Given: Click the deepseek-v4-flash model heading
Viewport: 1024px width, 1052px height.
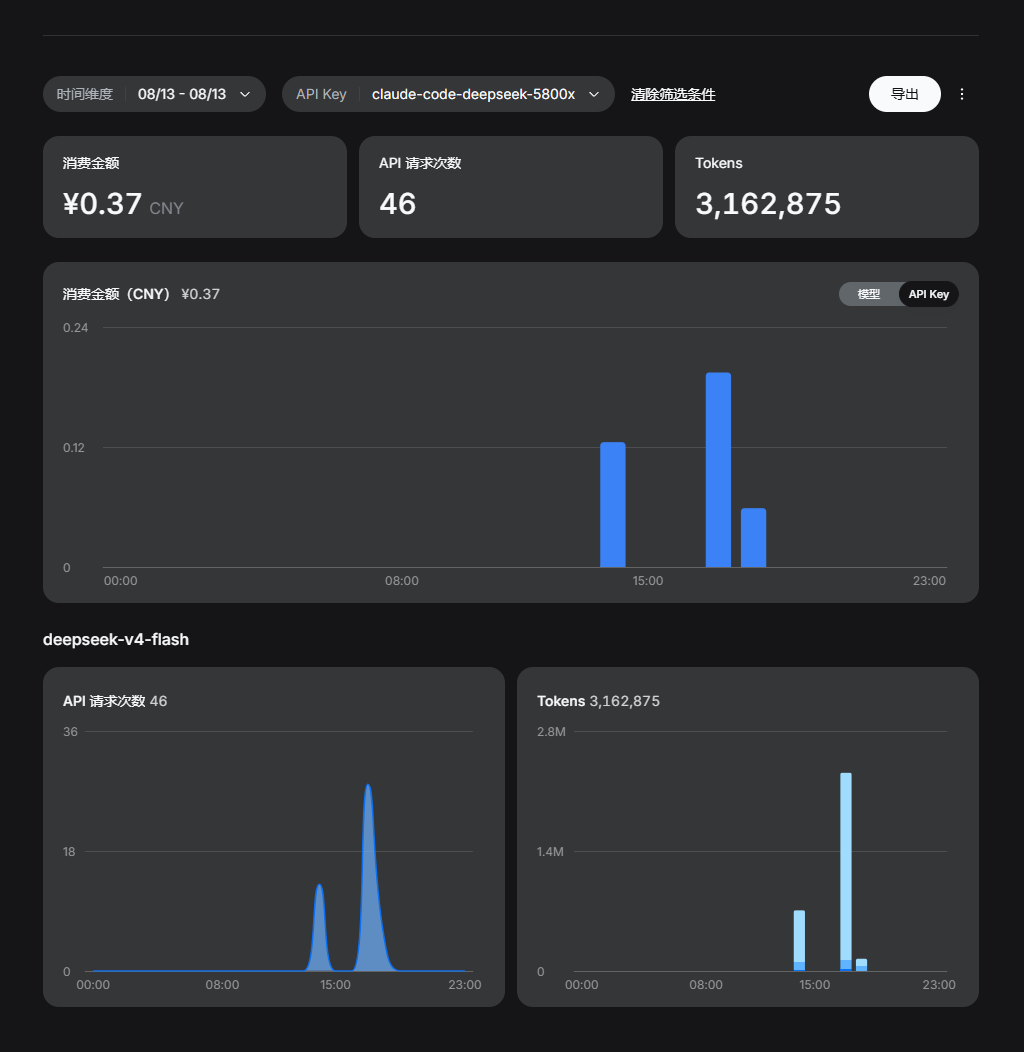Looking at the screenshot, I should click(x=116, y=639).
